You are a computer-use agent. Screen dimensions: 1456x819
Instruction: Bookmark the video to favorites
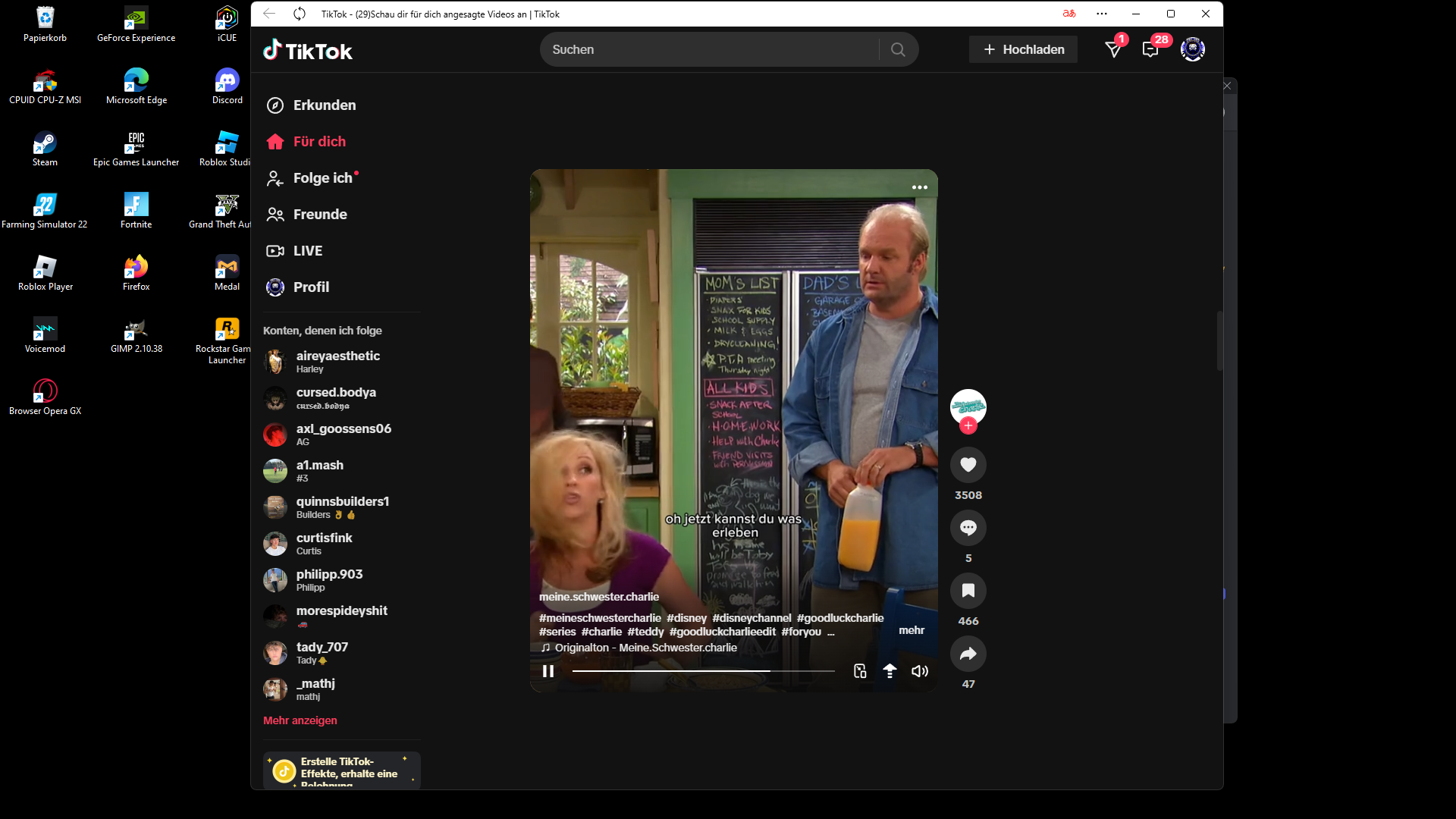pyautogui.click(x=968, y=590)
